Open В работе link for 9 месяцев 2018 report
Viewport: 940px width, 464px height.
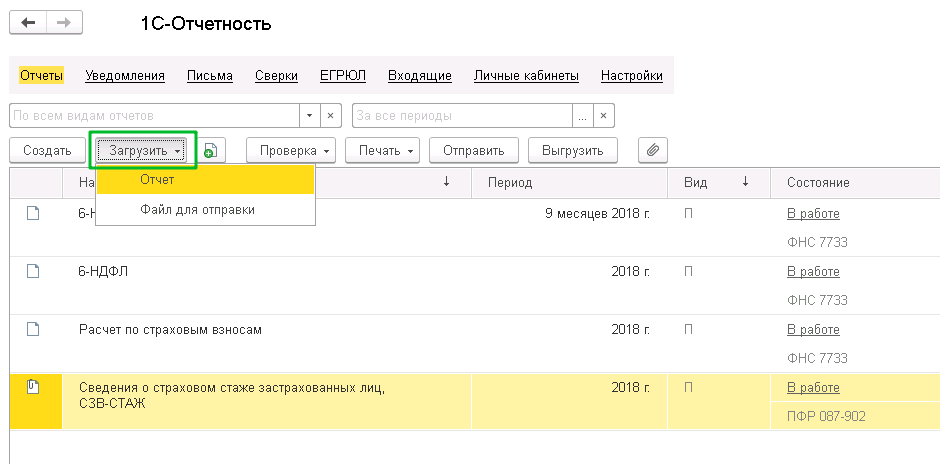click(x=813, y=213)
